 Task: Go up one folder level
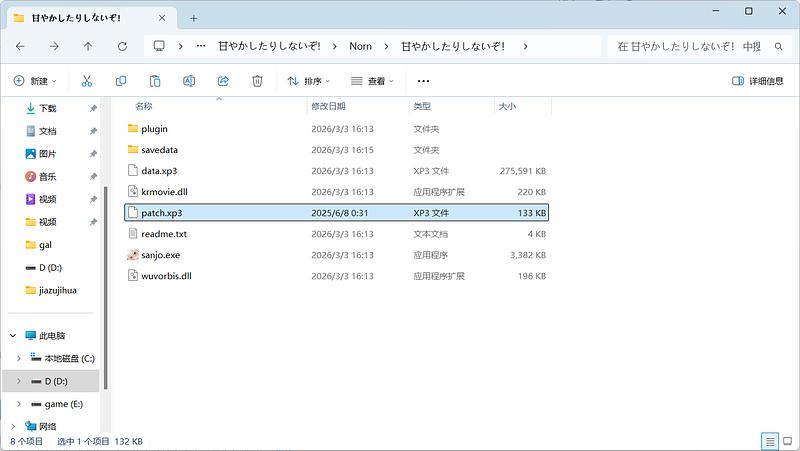pyautogui.click(x=88, y=46)
